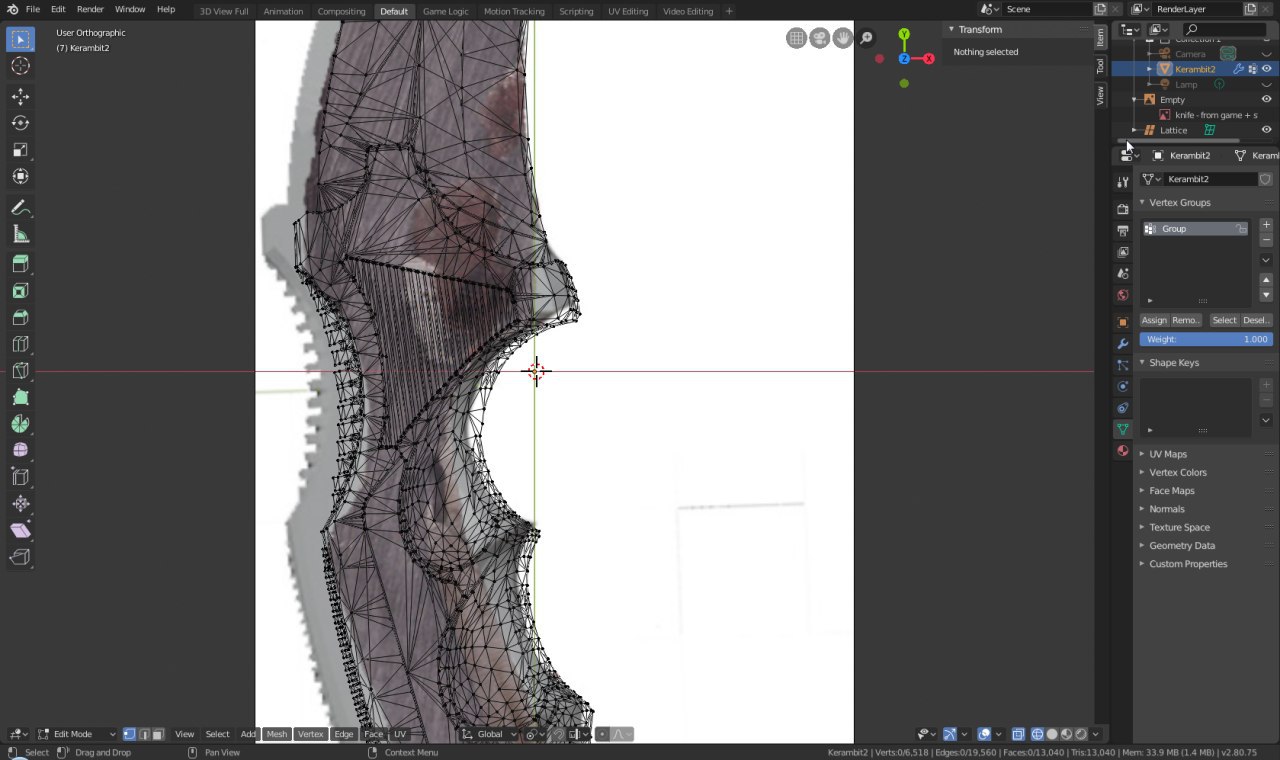Switch to the Scripting workspace tab
The height and width of the screenshot is (760, 1280).
coord(576,11)
